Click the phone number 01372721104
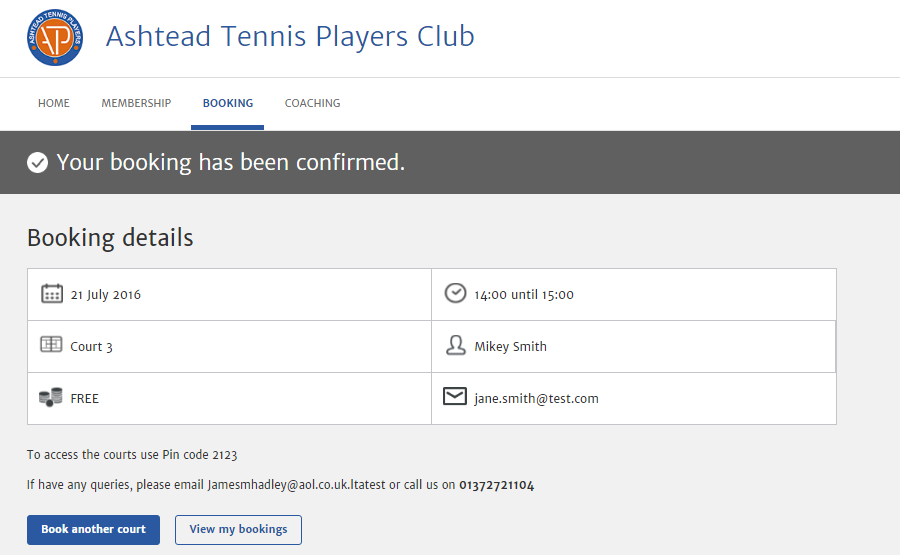Image resolution: width=900 pixels, height=555 pixels. [x=496, y=485]
